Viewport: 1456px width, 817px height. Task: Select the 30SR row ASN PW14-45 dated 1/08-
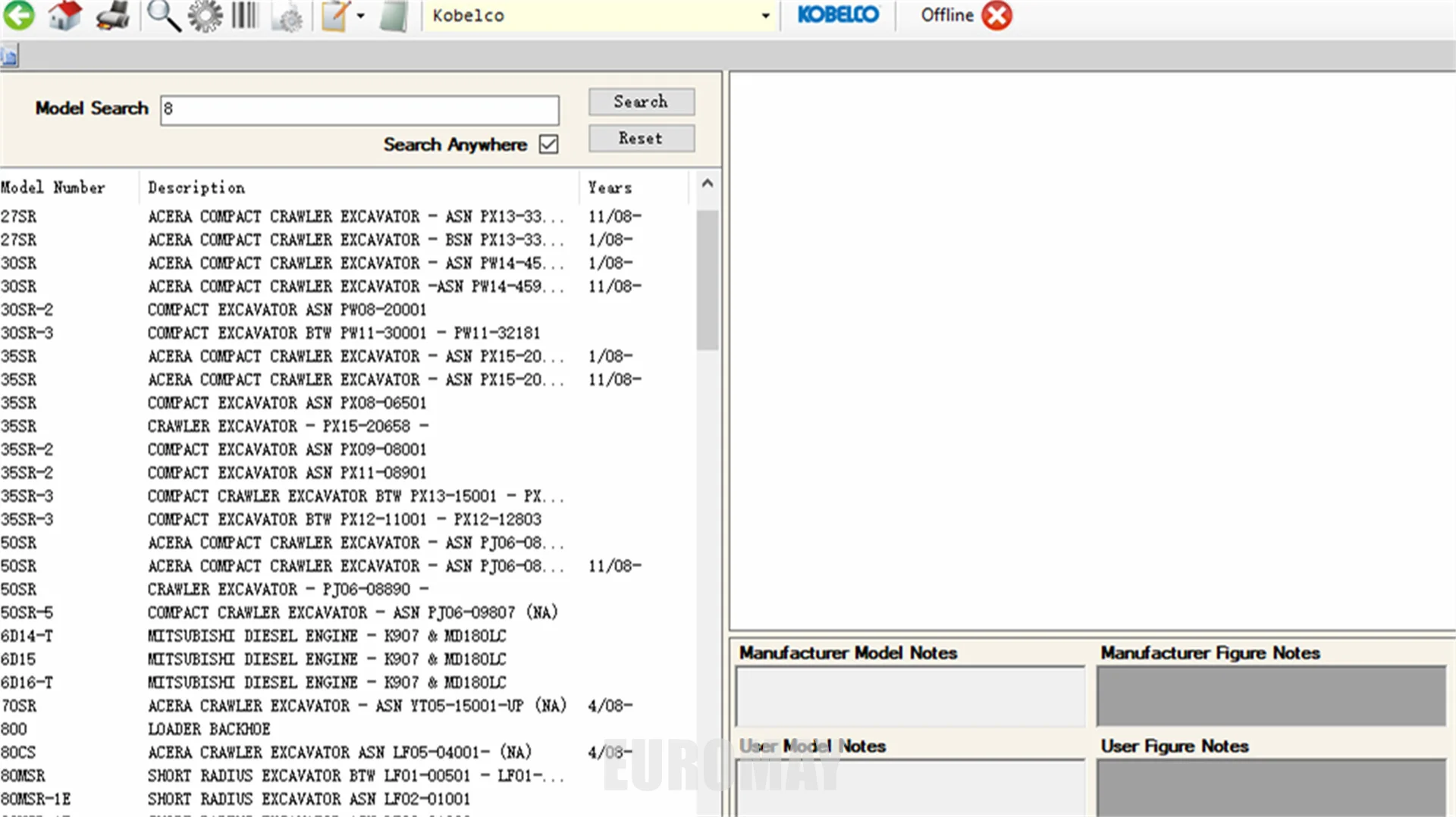click(x=347, y=263)
